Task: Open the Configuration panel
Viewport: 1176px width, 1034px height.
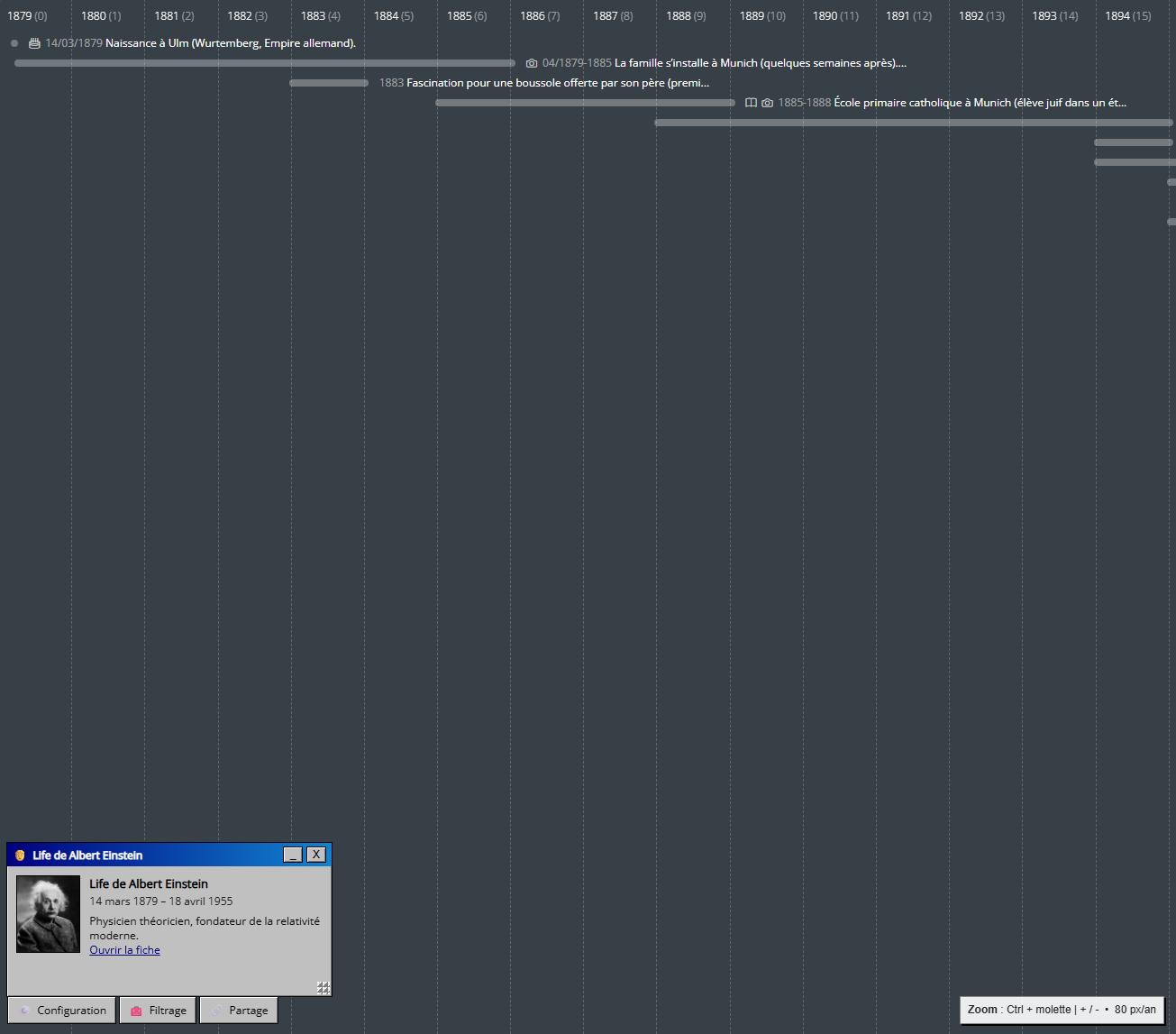Action: coord(61,1010)
